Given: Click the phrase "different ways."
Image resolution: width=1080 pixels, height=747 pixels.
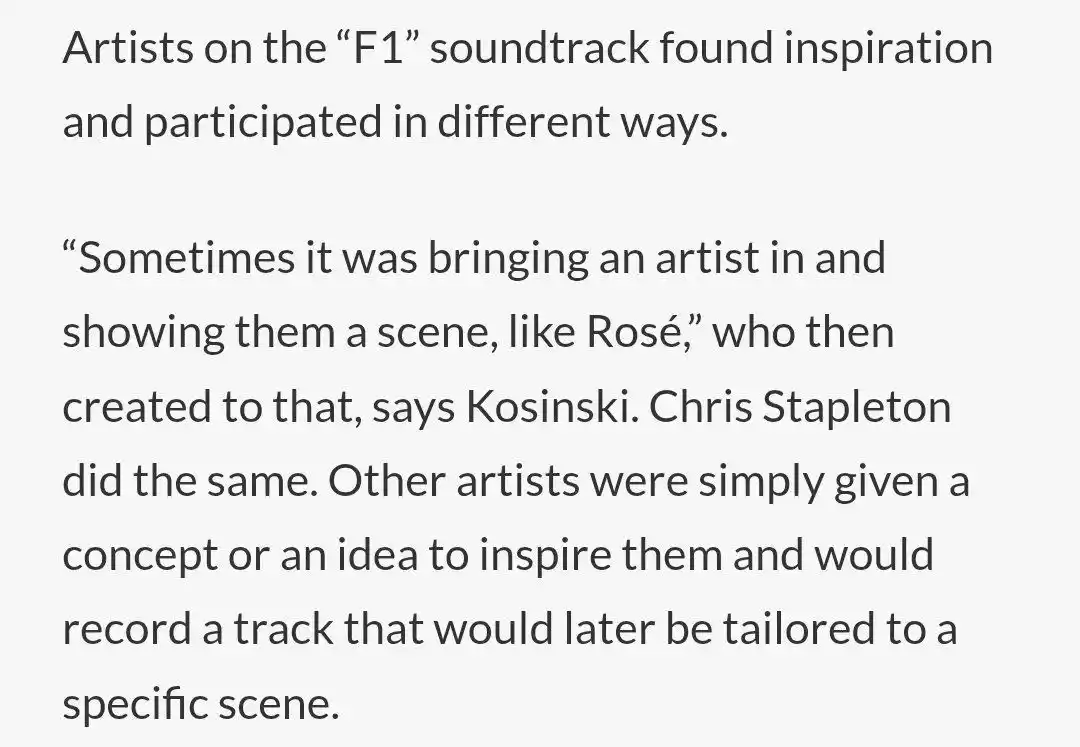Looking at the screenshot, I should [x=583, y=123].
